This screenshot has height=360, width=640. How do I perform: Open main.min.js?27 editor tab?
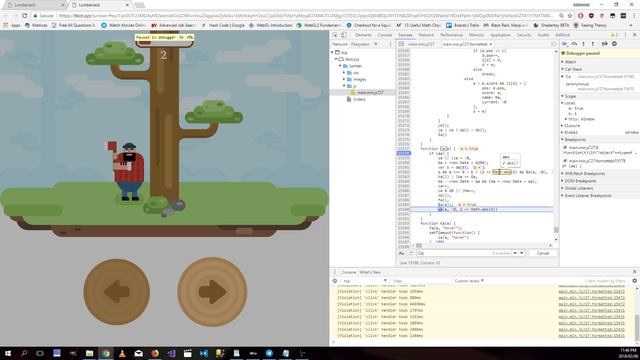421,44
